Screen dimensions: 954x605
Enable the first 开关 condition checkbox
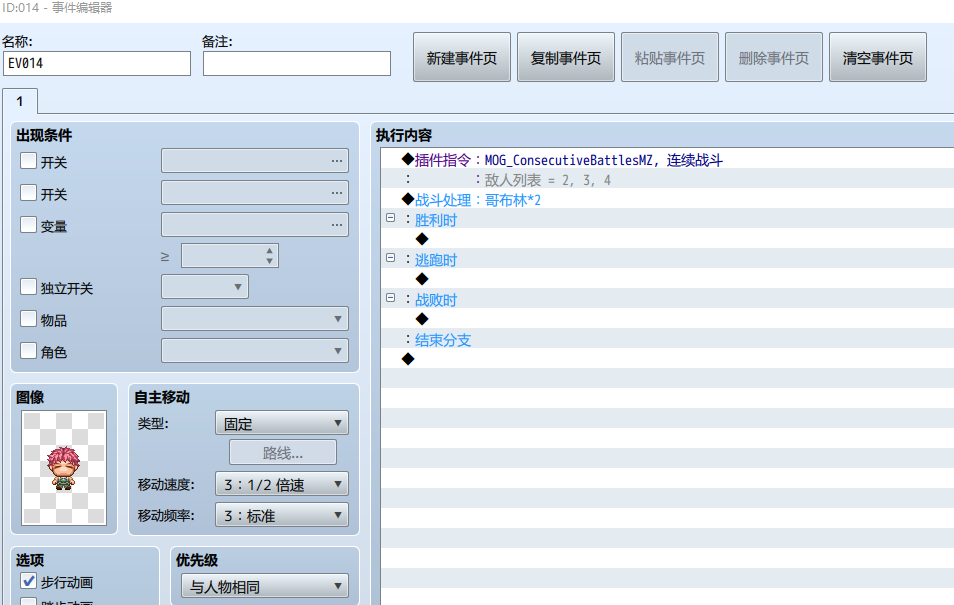coord(29,161)
